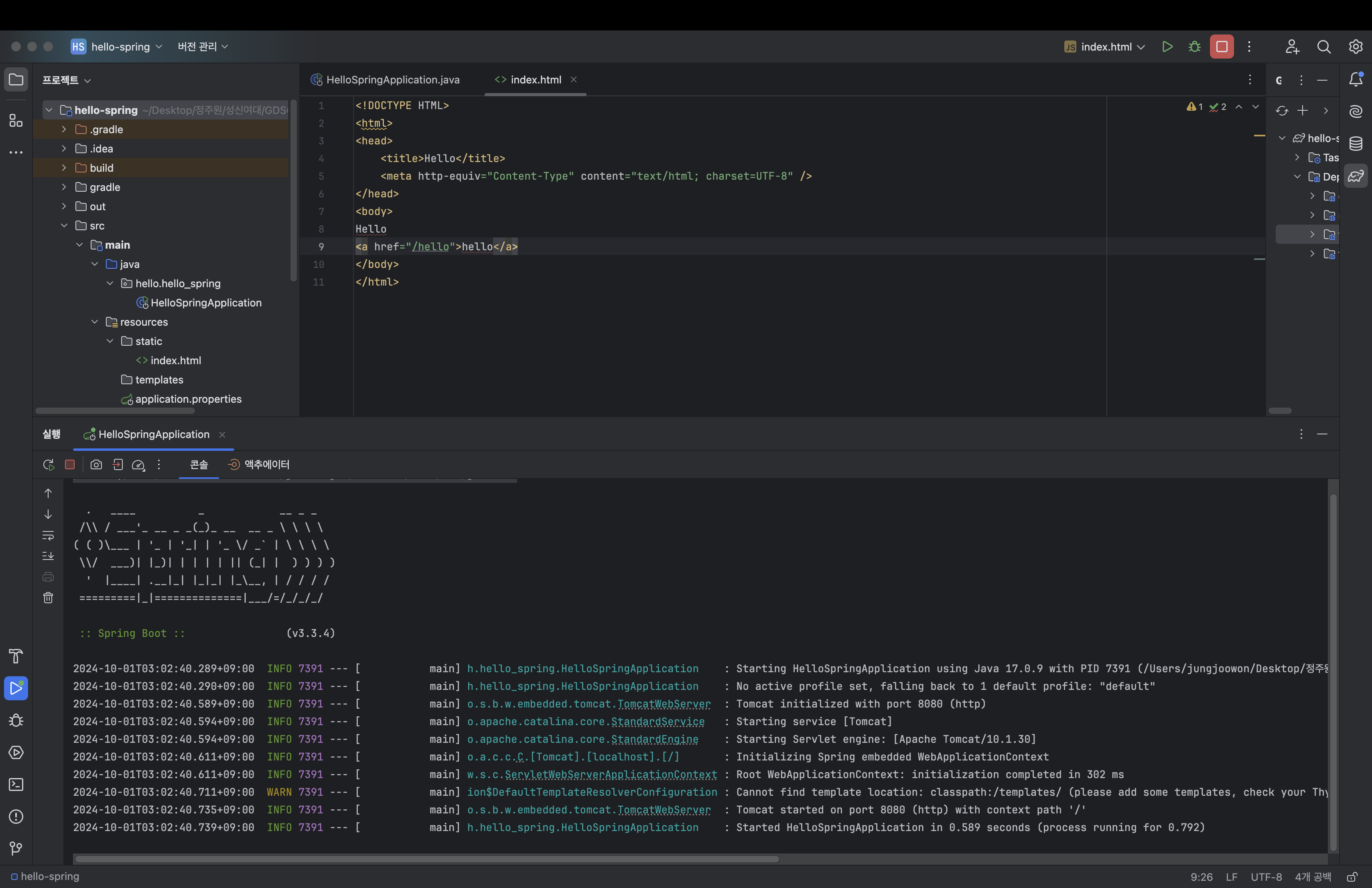1372x888 pixels.
Task: Open the Notifications bell
Action: coord(1356,79)
